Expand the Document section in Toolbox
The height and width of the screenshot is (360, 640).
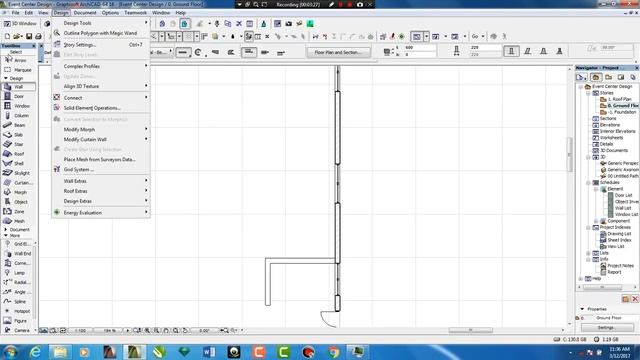point(6,230)
